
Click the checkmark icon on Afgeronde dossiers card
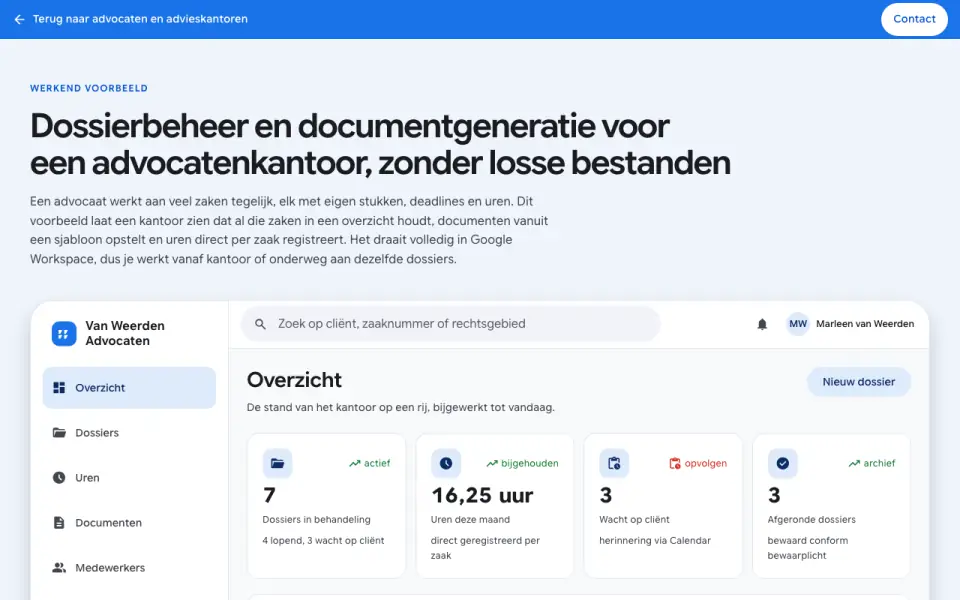click(x=782, y=463)
